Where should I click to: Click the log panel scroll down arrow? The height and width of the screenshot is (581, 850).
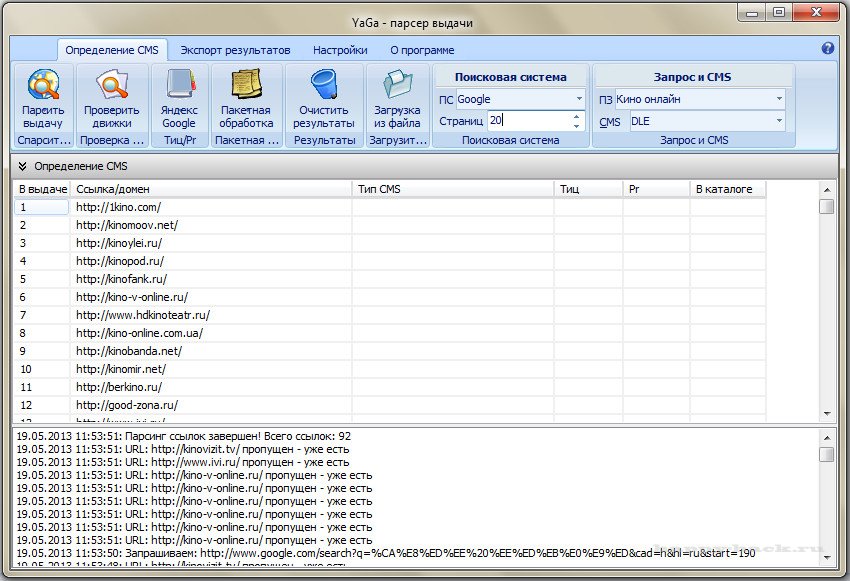tap(827, 557)
